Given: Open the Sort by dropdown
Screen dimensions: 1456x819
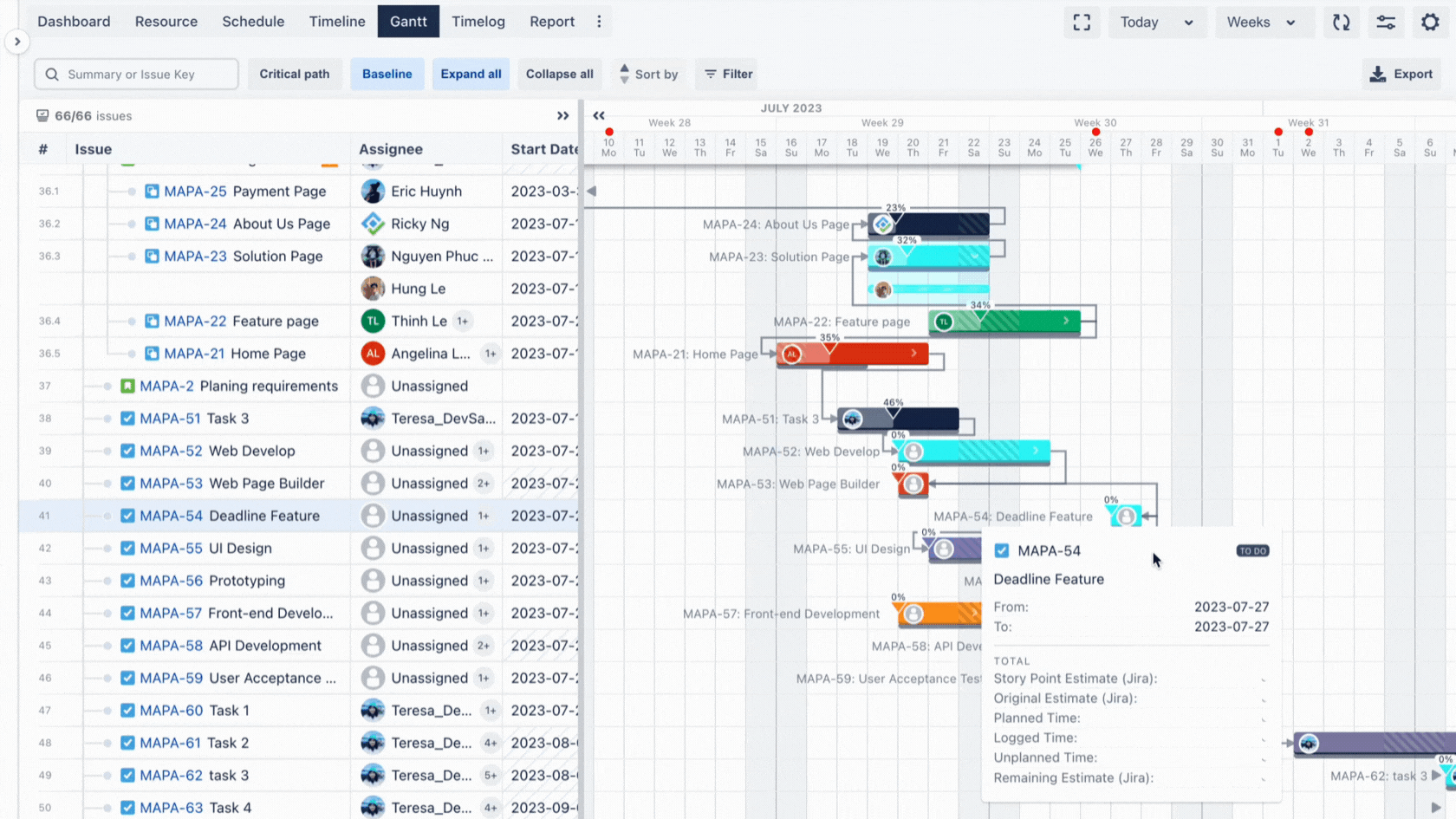Looking at the screenshot, I should 648,74.
